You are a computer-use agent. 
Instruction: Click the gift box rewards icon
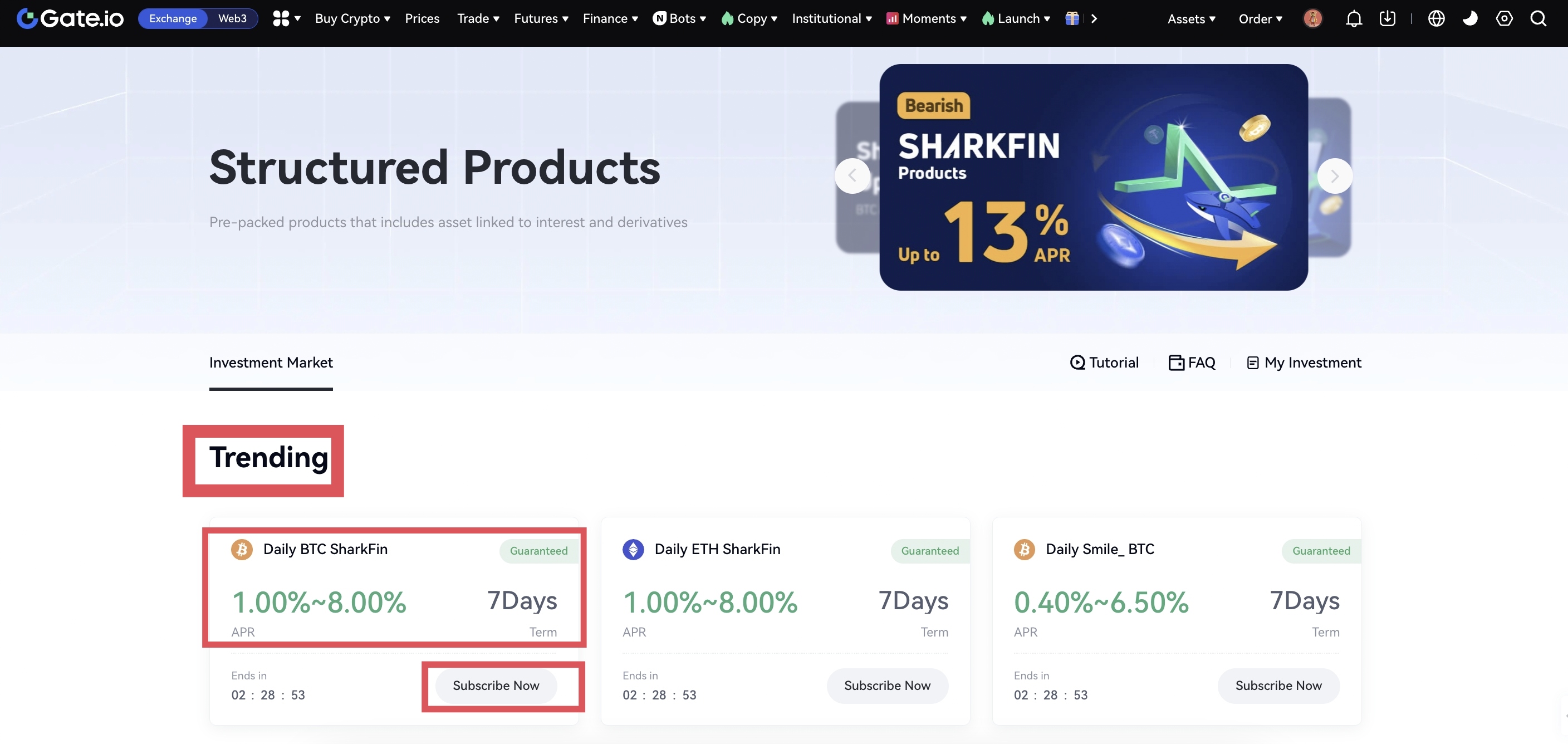pyautogui.click(x=1072, y=19)
